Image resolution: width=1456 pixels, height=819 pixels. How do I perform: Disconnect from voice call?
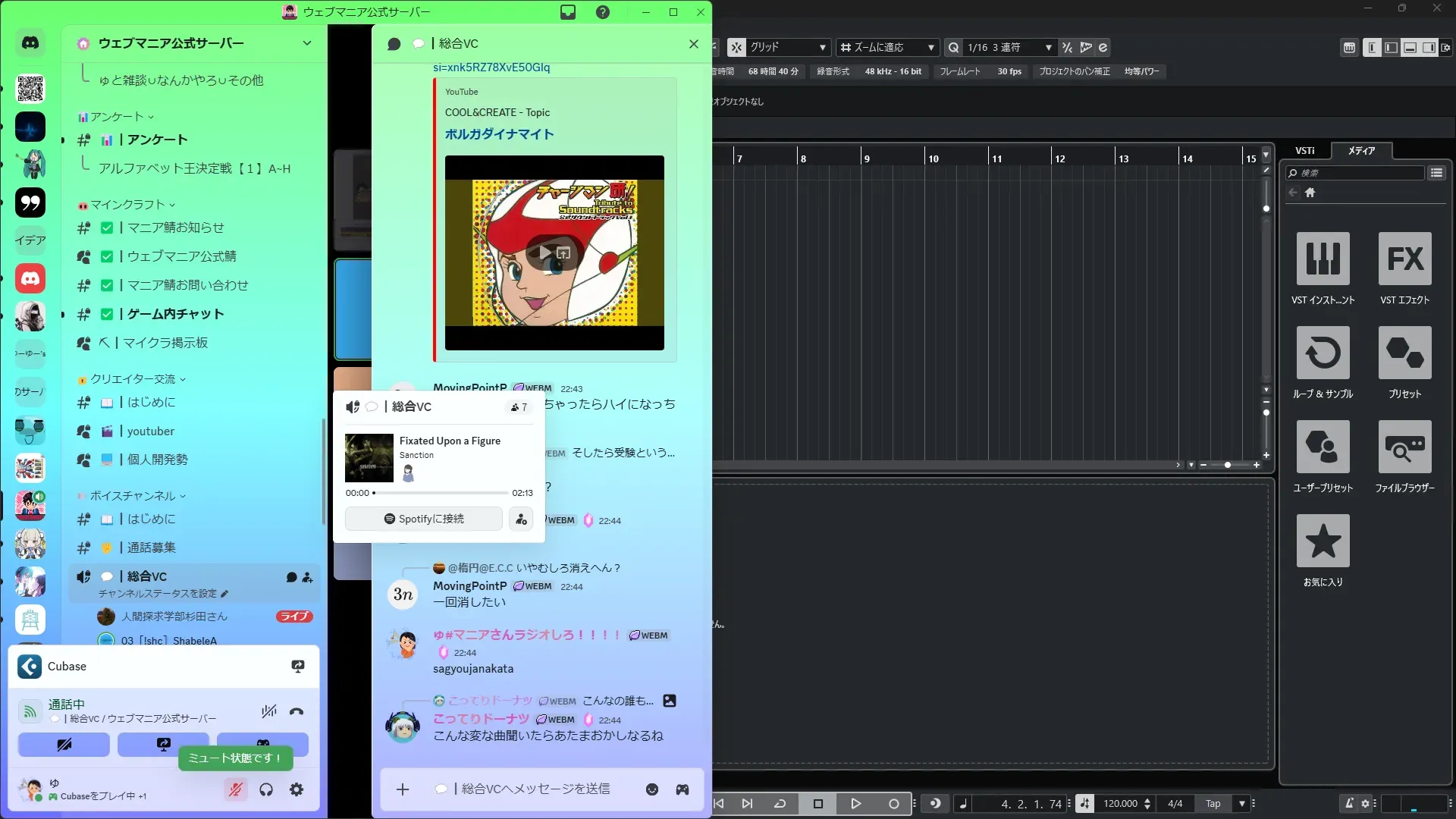[x=297, y=711]
